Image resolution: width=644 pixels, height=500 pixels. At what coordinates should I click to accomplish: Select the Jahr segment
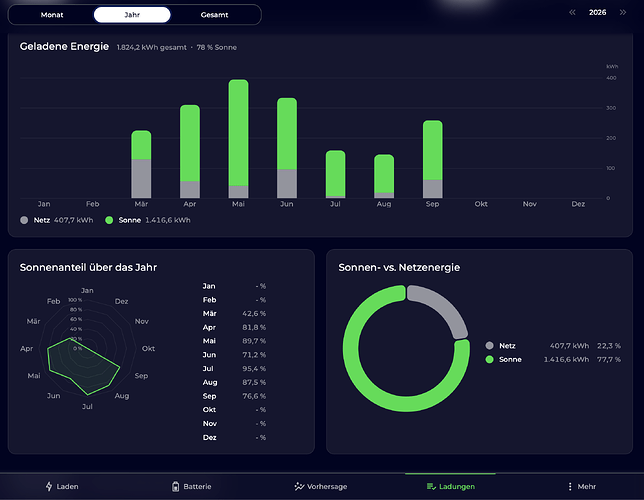point(132,15)
